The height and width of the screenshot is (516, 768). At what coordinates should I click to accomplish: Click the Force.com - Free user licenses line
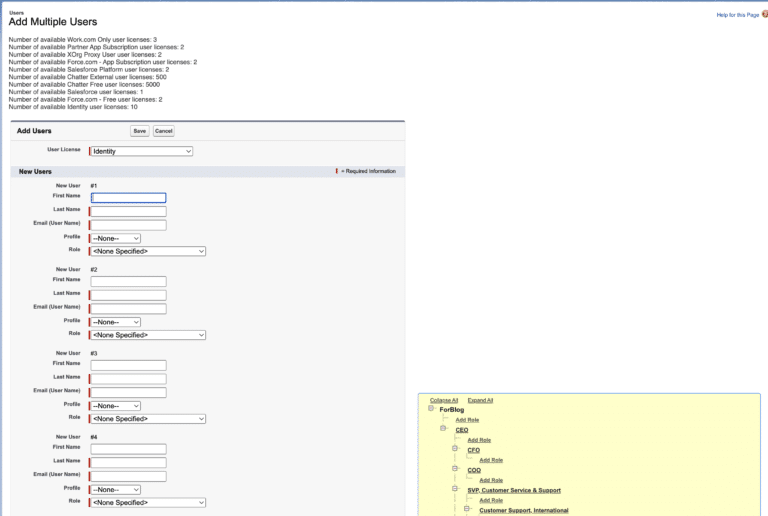point(85,99)
